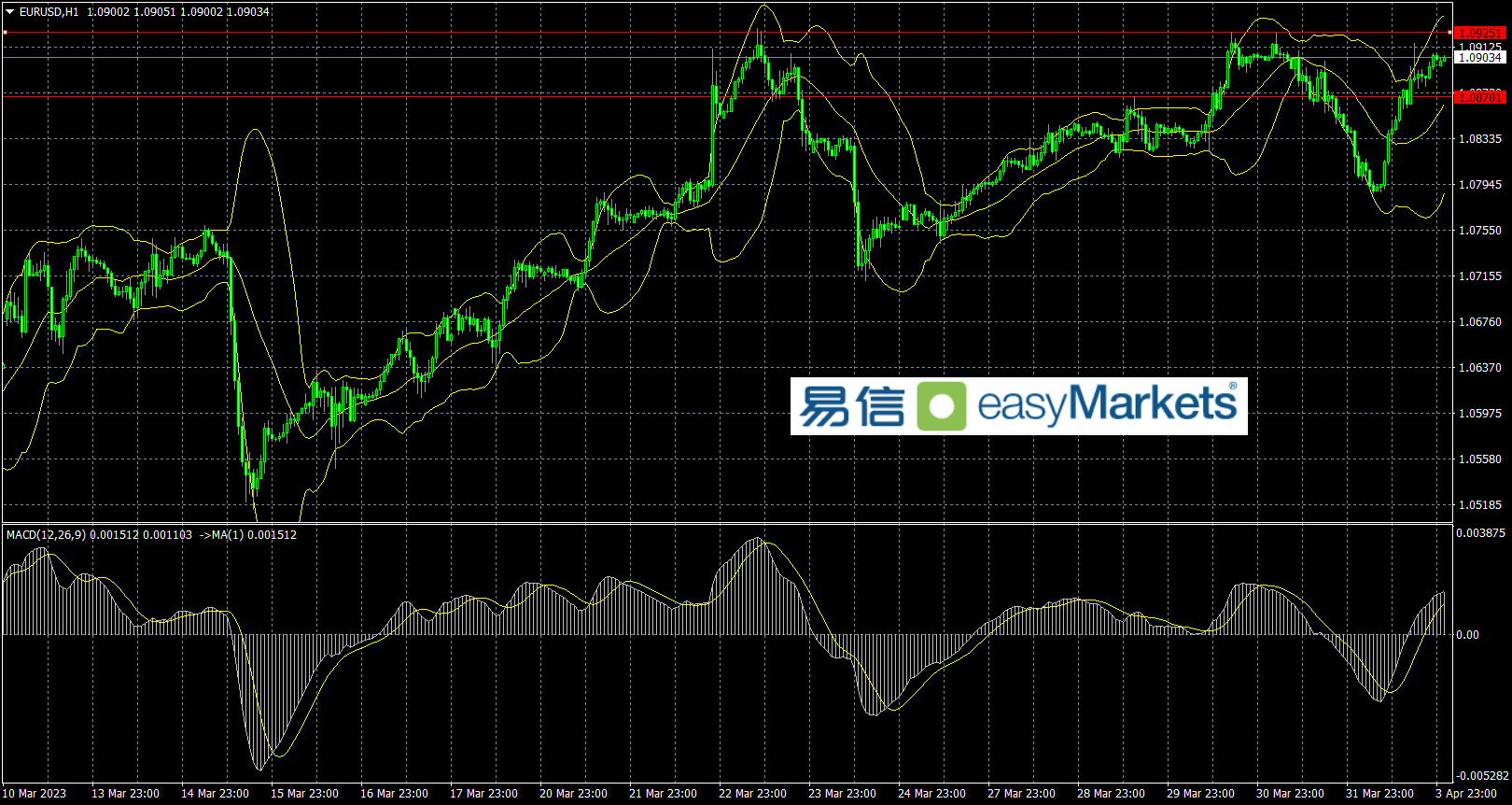Image resolution: width=1512 pixels, height=805 pixels.
Task: Click the 23 Mar 23:00 time label
Action: pyautogui.click(x=842, y=794)
